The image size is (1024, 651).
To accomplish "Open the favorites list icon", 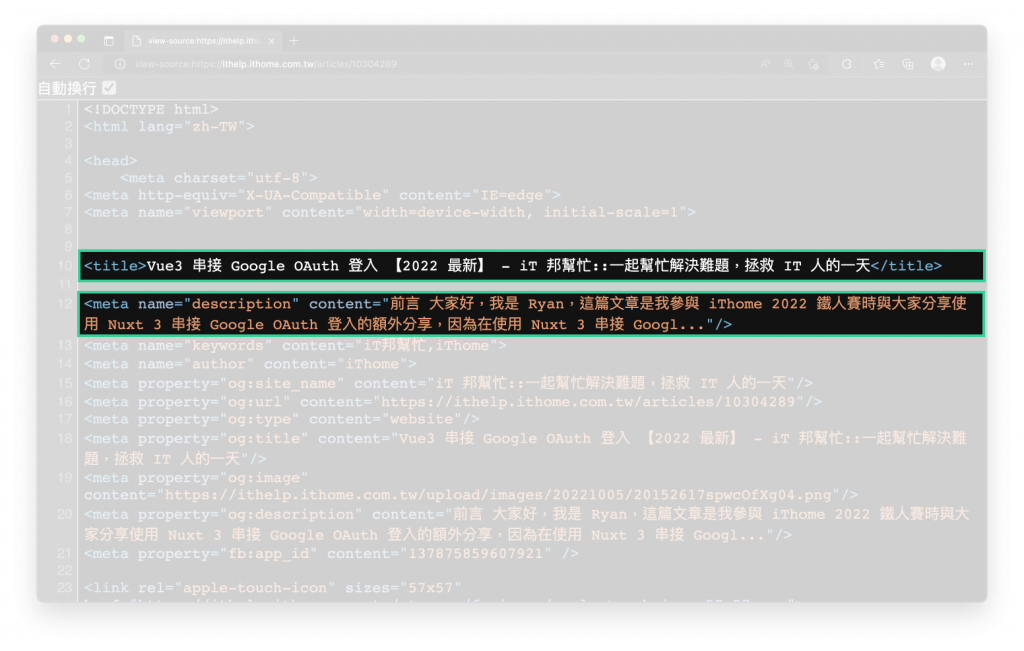I will pos(879,64).
